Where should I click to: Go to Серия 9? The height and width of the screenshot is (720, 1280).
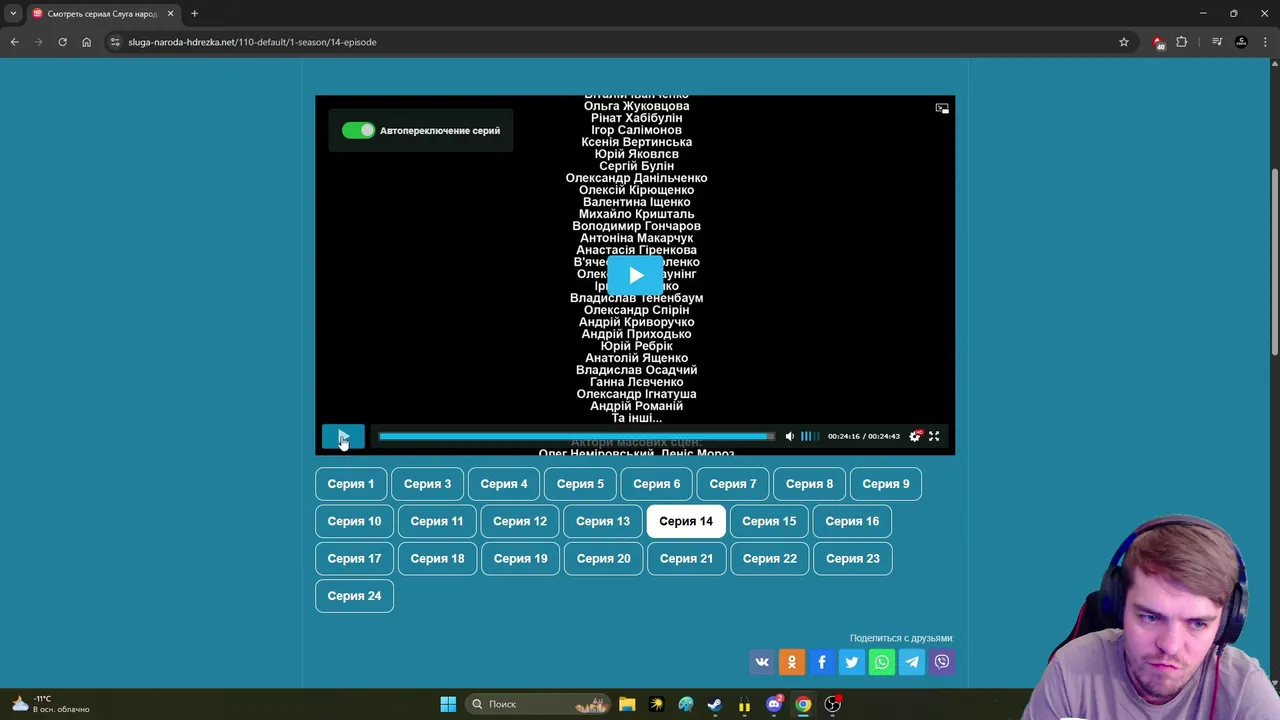tap(886, 484)
